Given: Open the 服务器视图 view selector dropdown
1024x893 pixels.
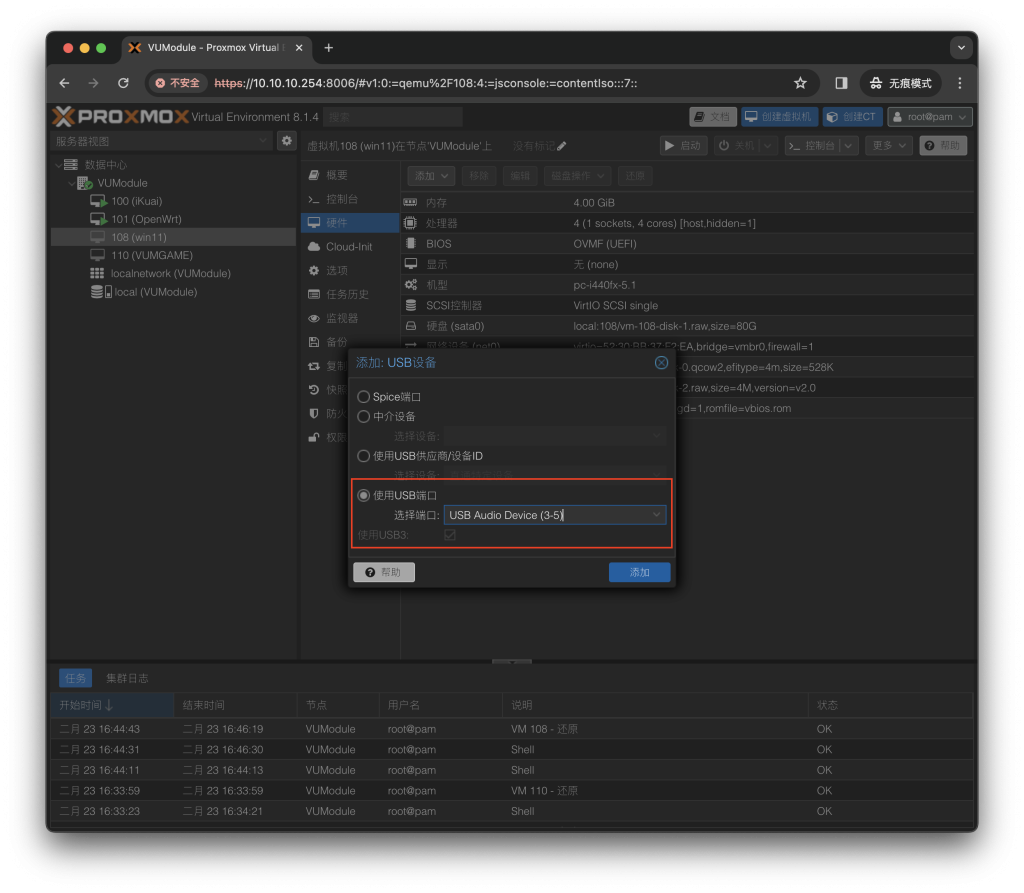Looking at the screenshot, I should tap(161, 141).
